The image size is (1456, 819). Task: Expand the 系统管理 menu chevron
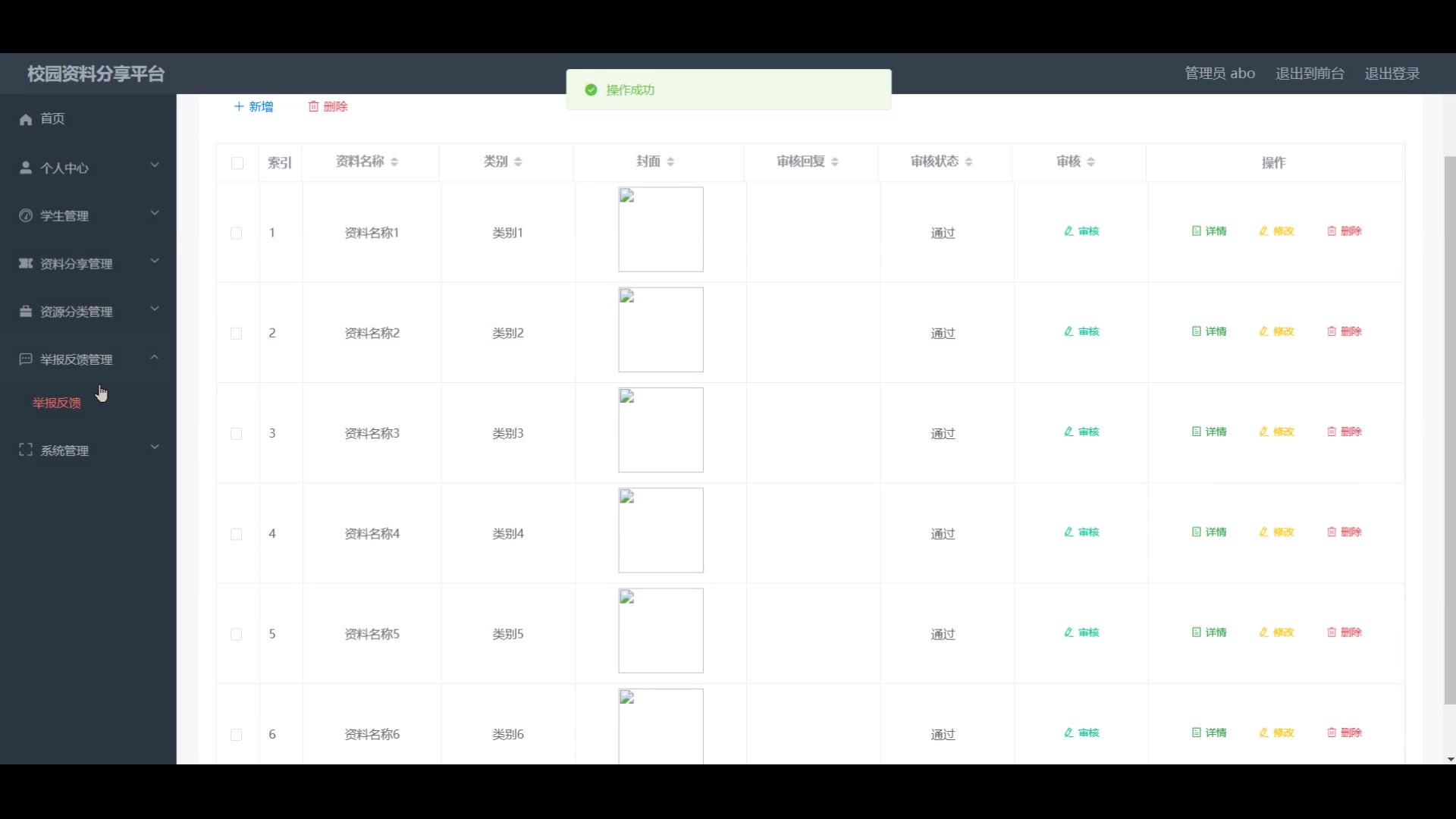(x=155, y=447)
